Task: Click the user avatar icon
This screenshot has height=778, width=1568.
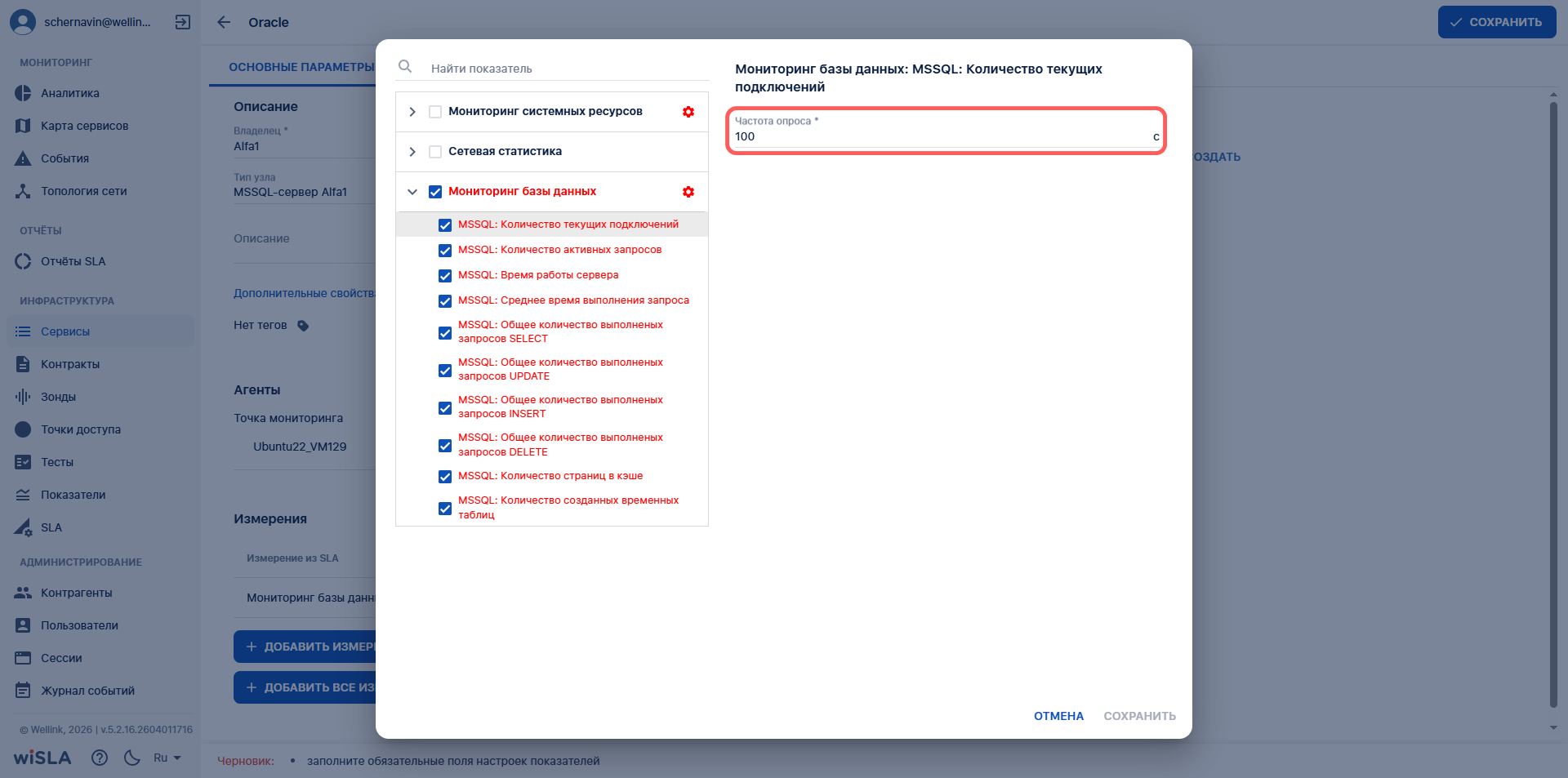Action: coord(23,22)
